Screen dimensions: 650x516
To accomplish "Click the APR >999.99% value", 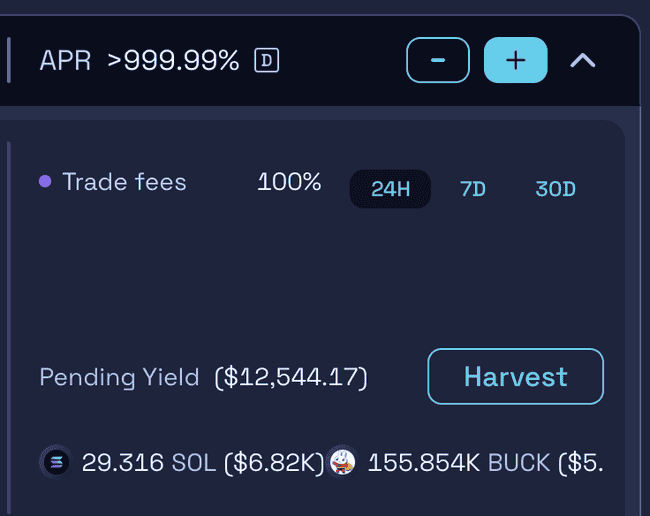I will tap(173, 61).
